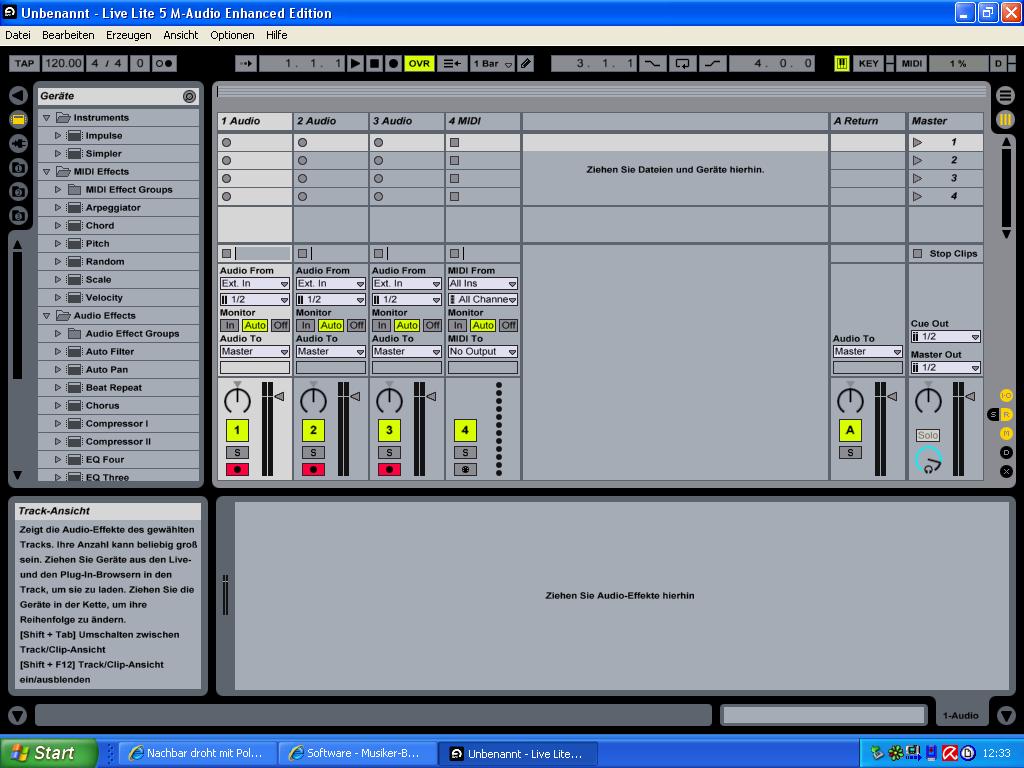Click the cyan Preview Volume knob
The width and height of the screenshot is (1024, 768).
pyautogui.click(x=929, y=460)
